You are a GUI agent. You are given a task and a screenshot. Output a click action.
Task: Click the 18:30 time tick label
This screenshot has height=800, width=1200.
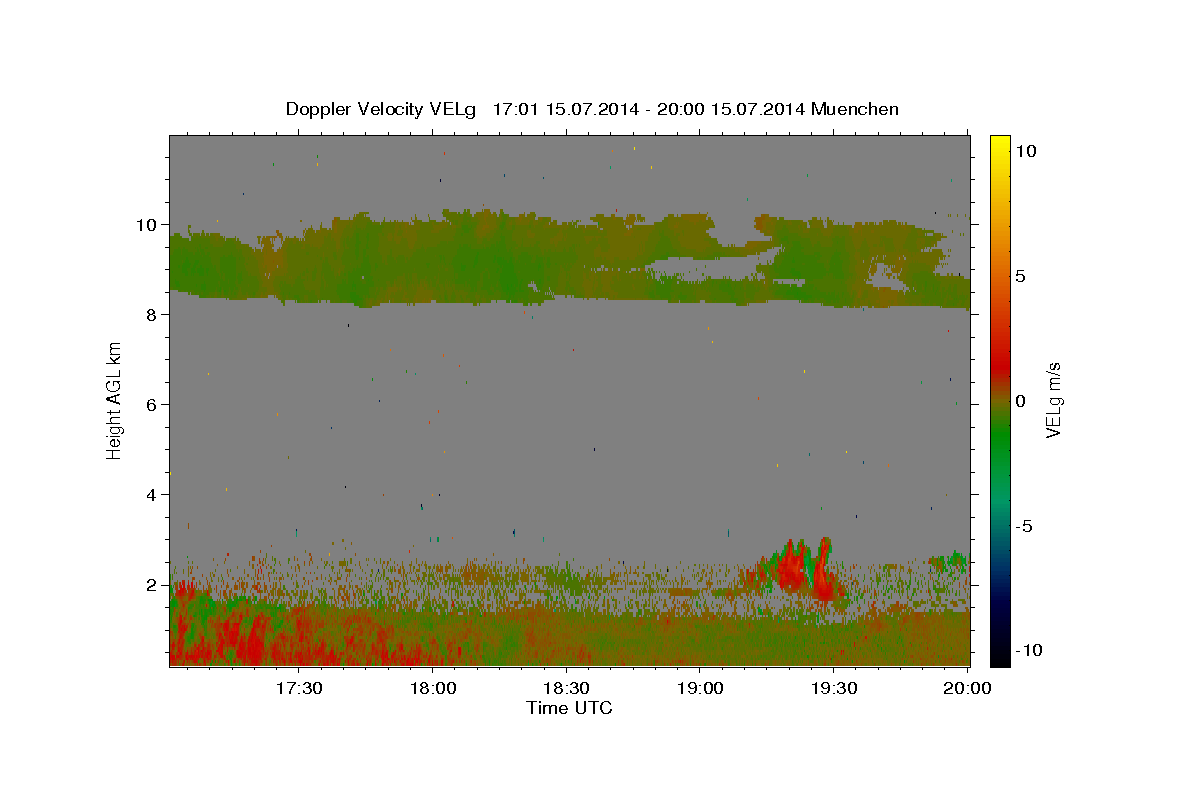coord(567,688)
